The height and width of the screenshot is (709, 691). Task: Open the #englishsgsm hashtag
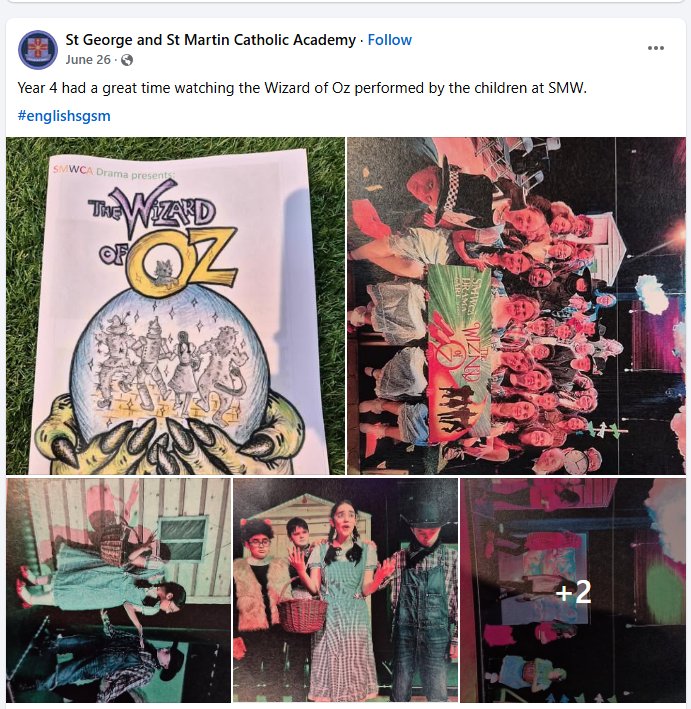tap(64, 116)
